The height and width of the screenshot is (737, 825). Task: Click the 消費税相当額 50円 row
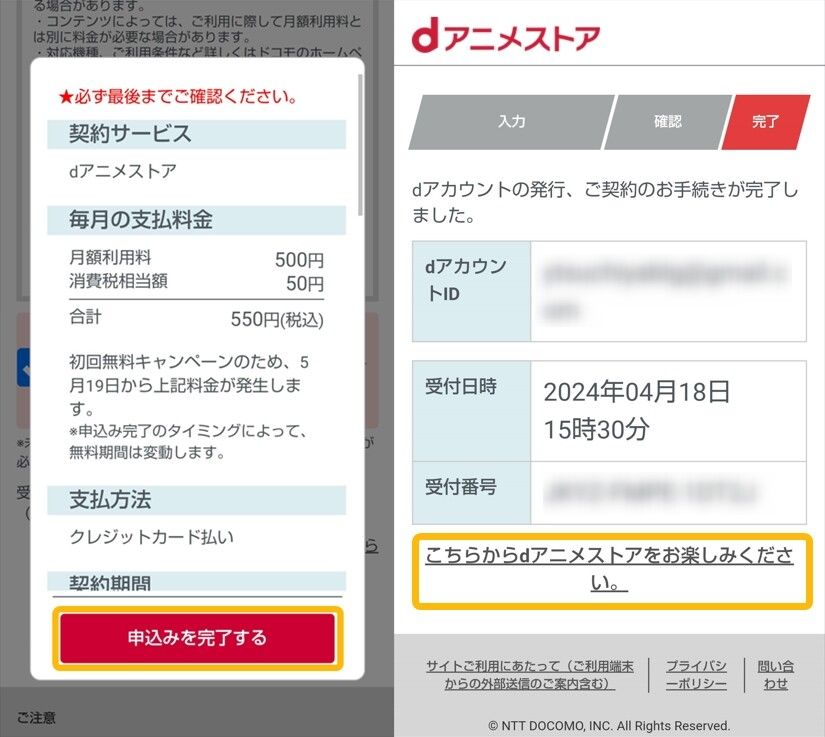click(196, 282)
